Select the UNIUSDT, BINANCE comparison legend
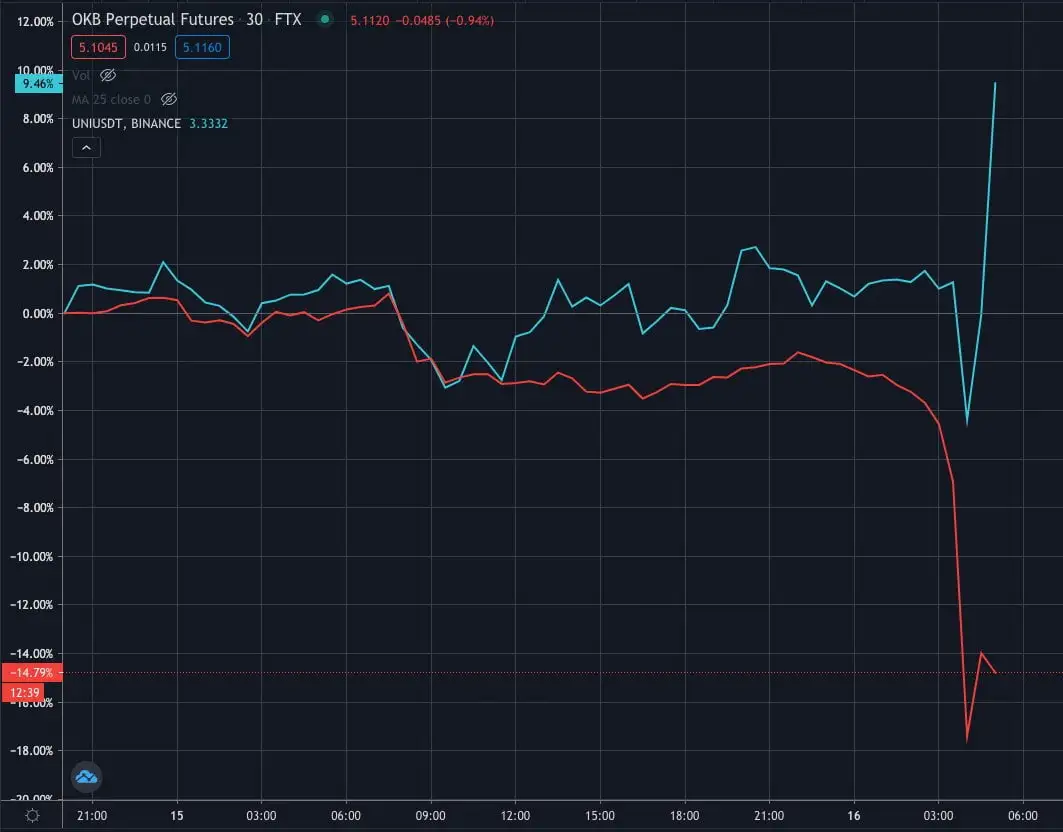Viewport: 1063px width, 832px height. pos(126,123)
